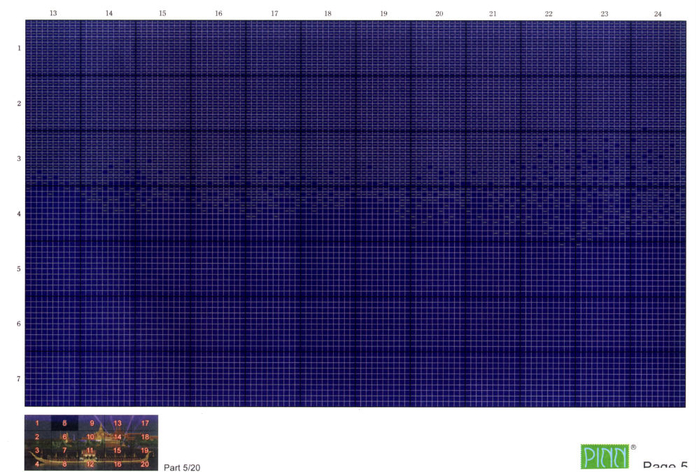Open section 8 in the overview thumbnail
Image resolution: width=699 pixels, height=472 pixels.
pos(65,464)
